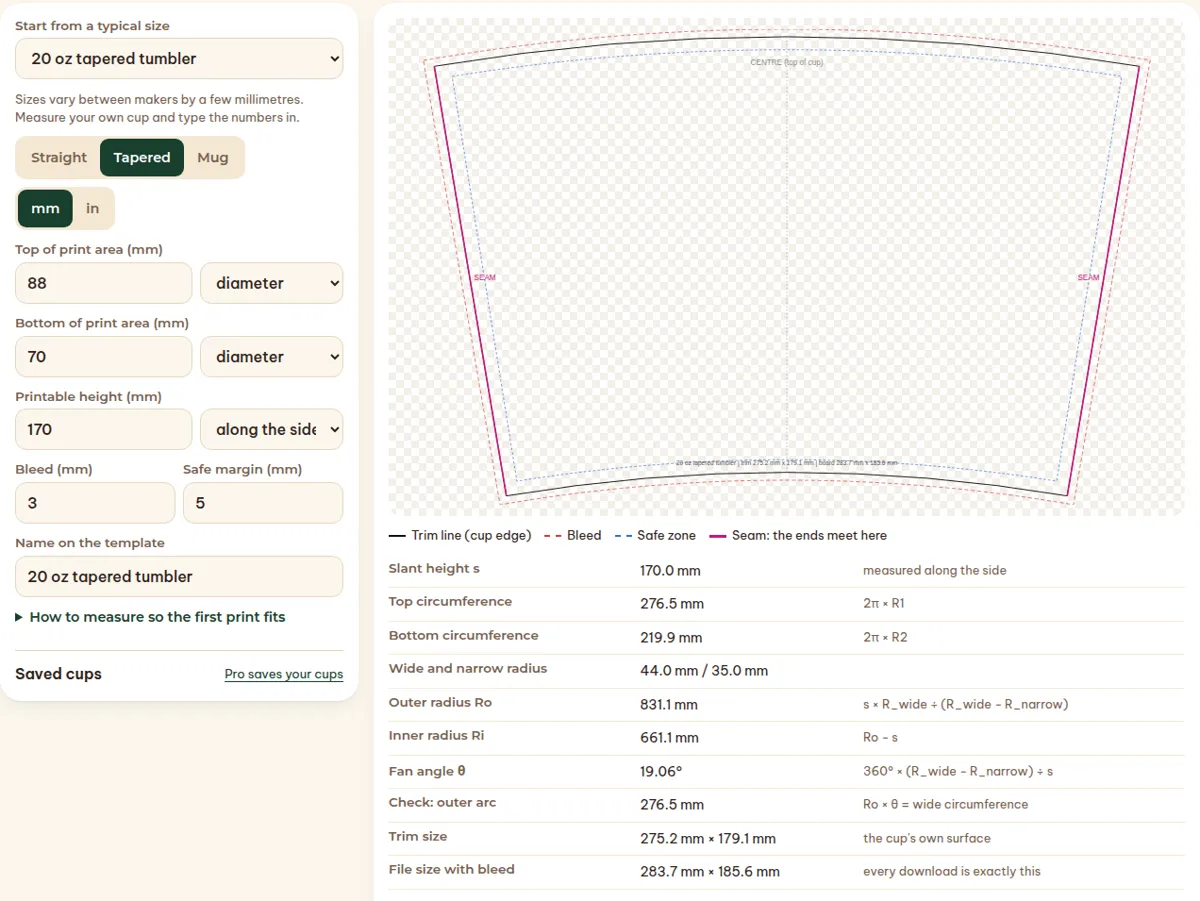Switch units to mm
The height and width of the screenshot is (901, 1200).
tap(46, 209)
